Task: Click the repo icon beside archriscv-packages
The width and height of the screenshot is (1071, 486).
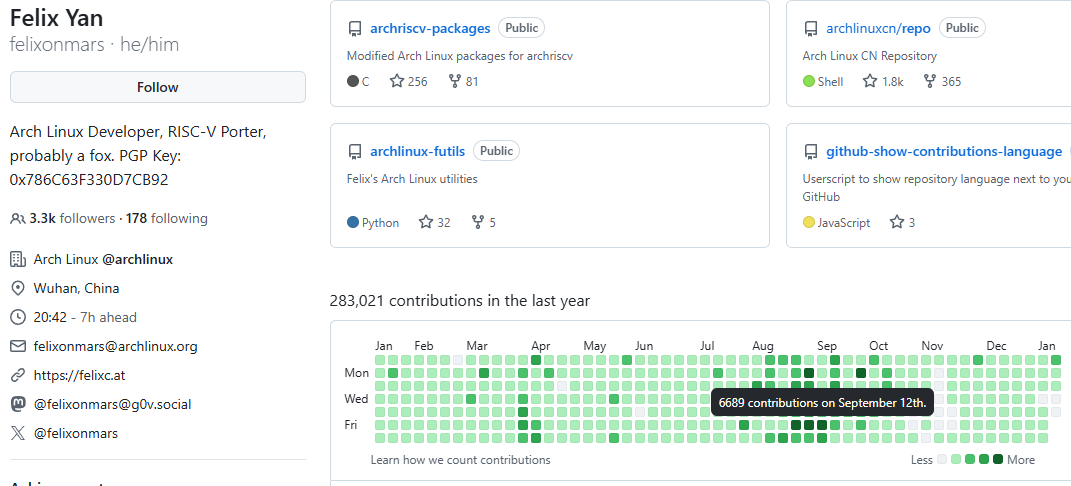Action: click(x=354, y=29)
